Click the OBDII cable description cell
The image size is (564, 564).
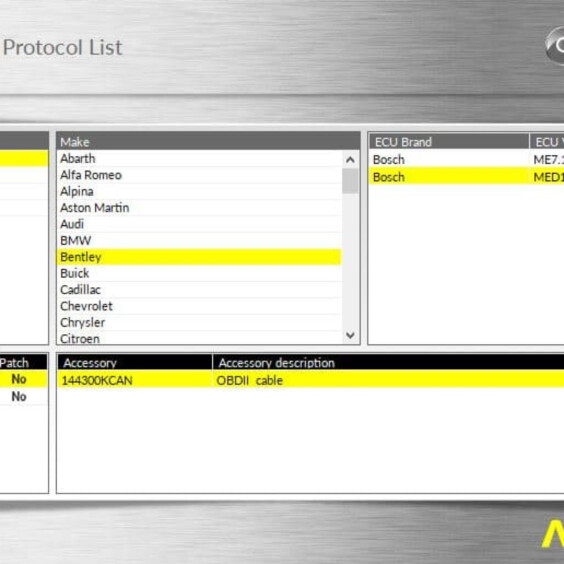[388, 380]
